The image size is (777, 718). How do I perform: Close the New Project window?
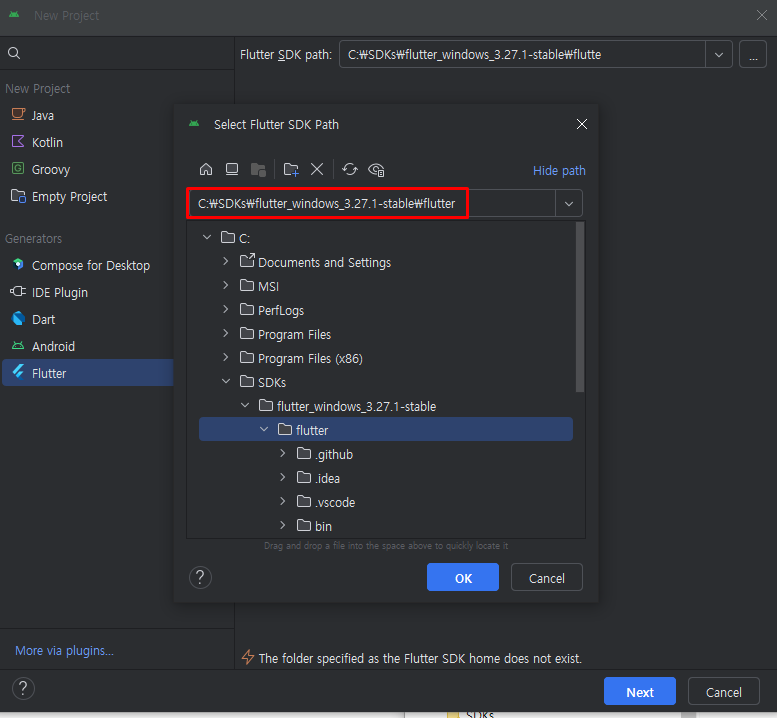(x=762, y=15)
